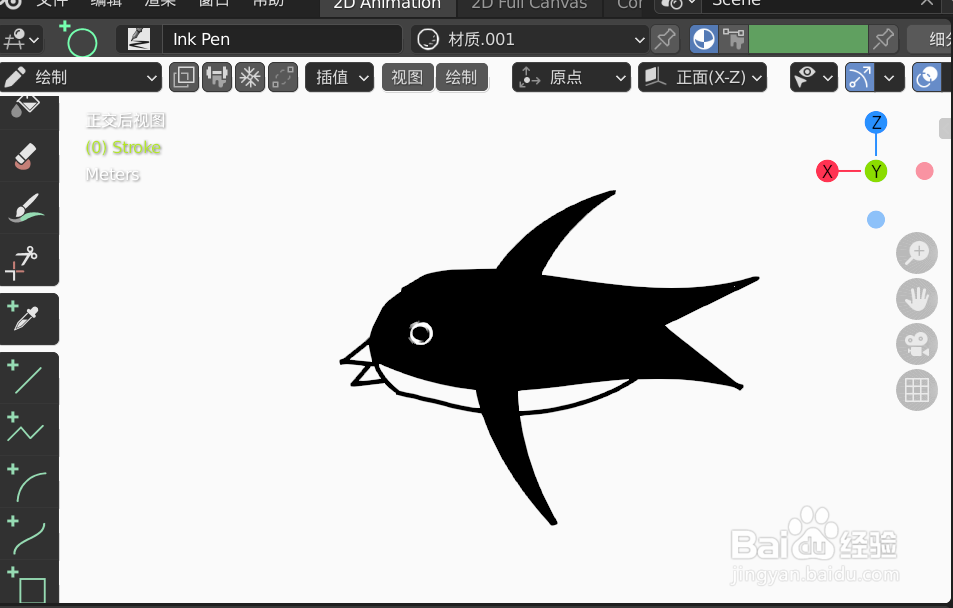
Task: Click the 绘制 button next to 视图
Action: click(462, 77)
